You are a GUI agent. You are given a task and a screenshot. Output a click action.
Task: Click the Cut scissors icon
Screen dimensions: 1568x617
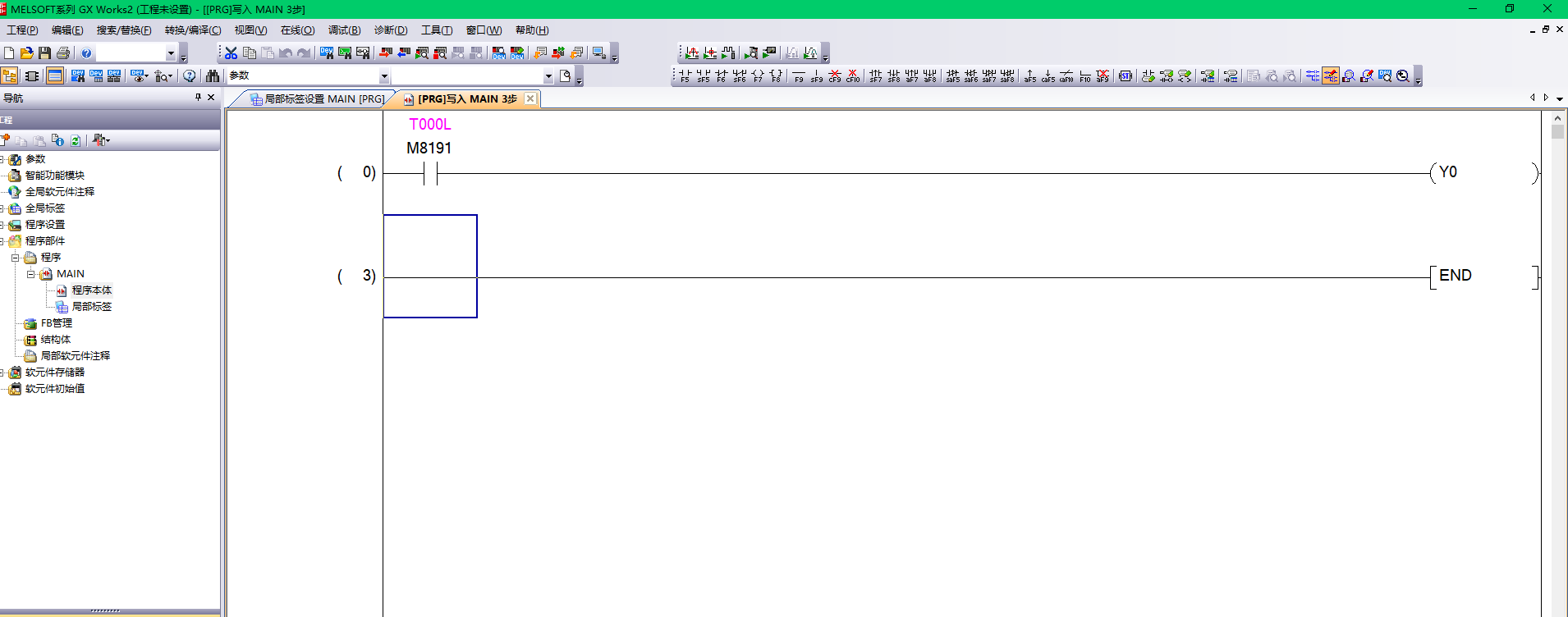232,53
